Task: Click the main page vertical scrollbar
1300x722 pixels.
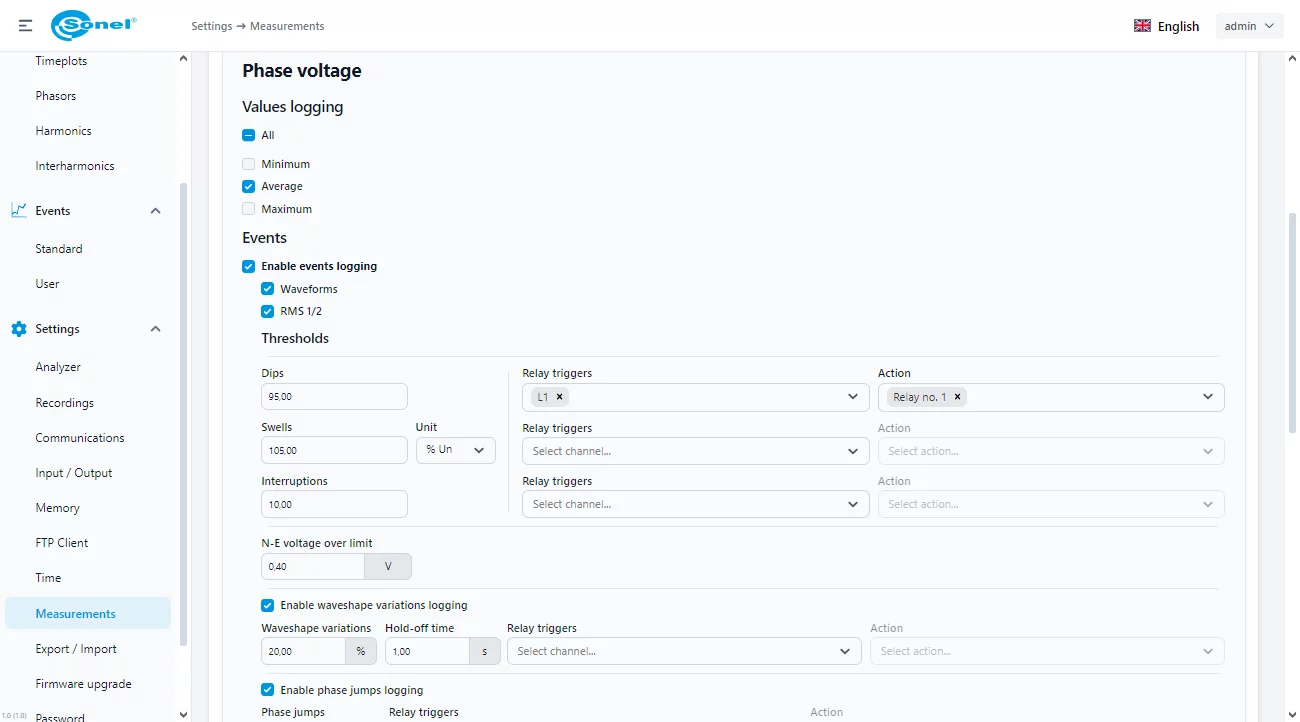Action: pyautogui.click(x=1292, y=320)
